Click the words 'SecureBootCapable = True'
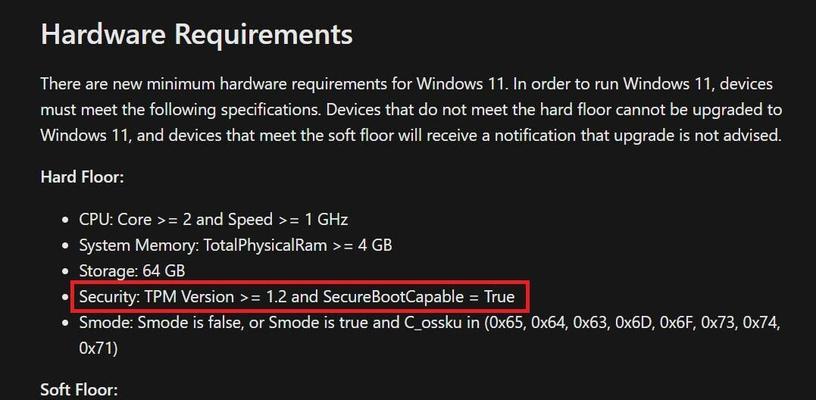 point(418,297)
